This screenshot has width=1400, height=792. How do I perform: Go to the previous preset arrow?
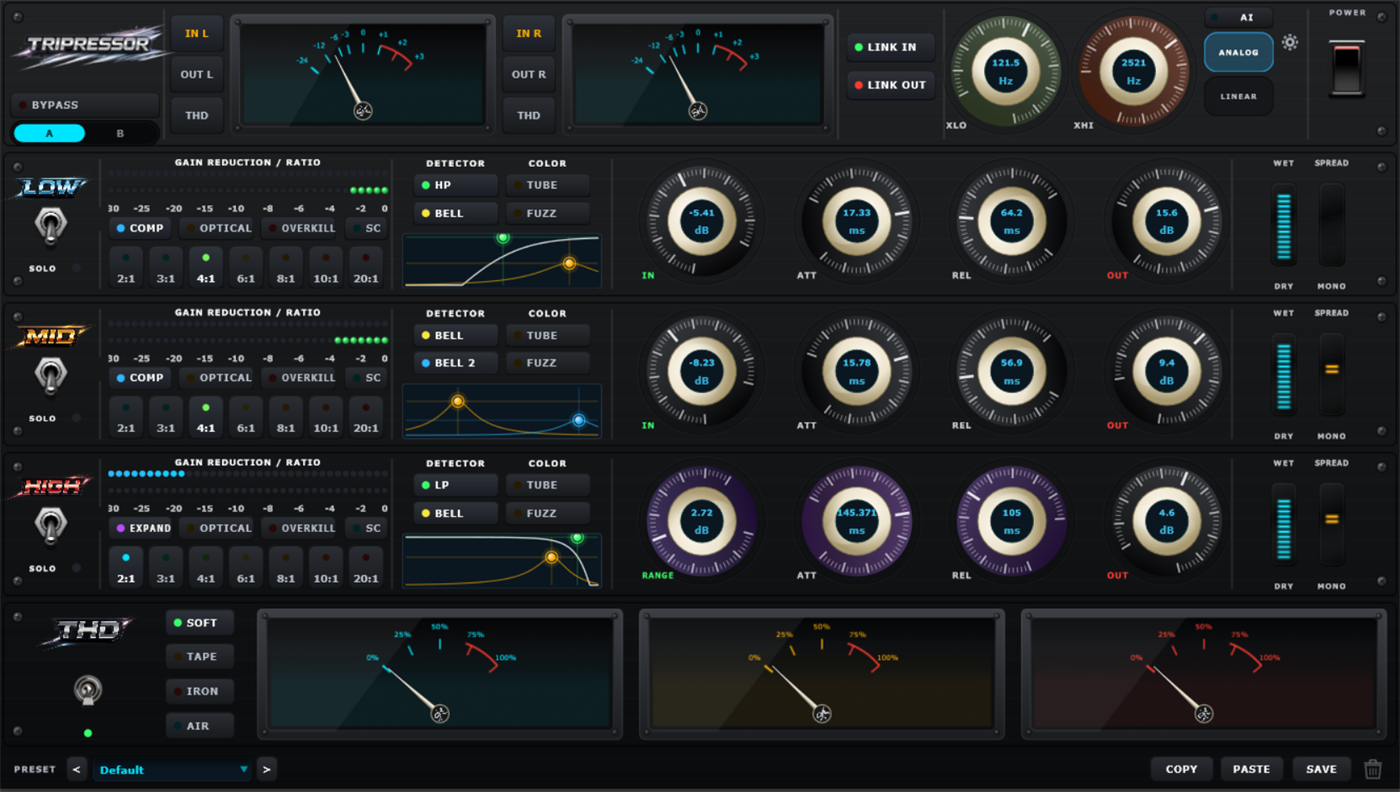77,769
